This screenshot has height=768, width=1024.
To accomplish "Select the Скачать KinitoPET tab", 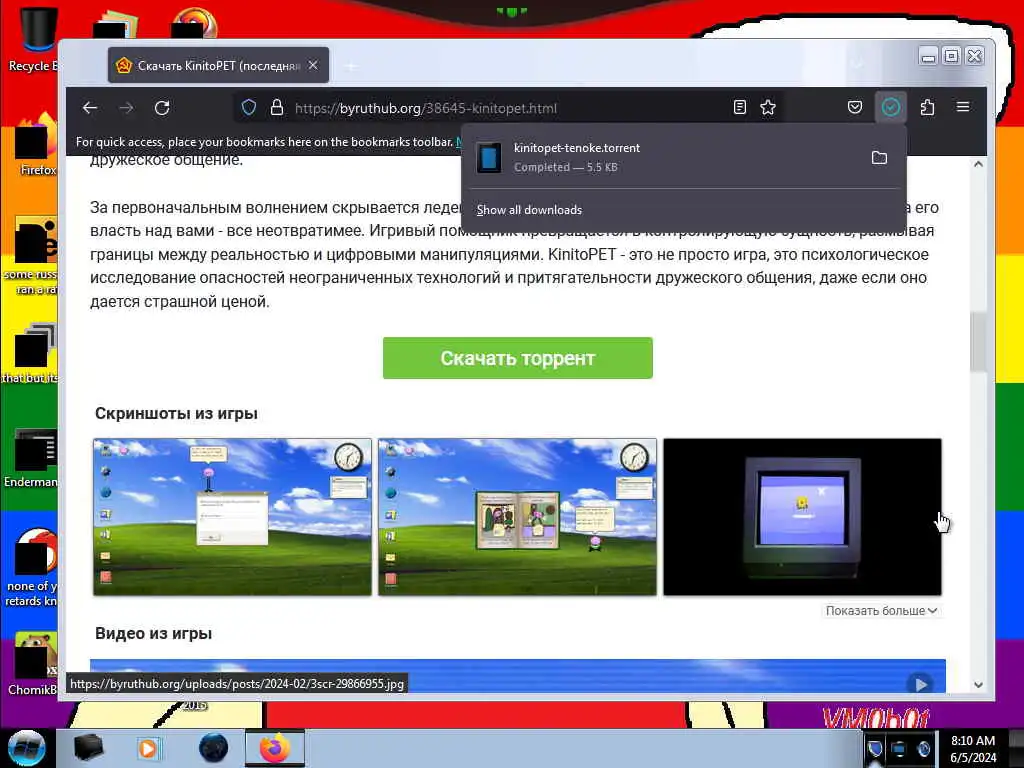I will pyautogui.click(x=218, y=65).
